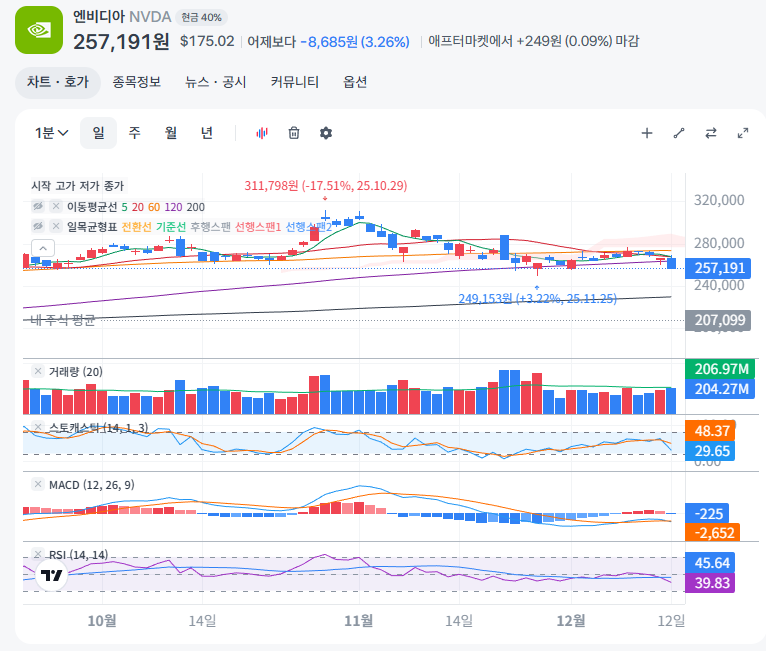Click the 200-day moving average label
This screenshot has width=766, height=651.
[x=195, y=207]
